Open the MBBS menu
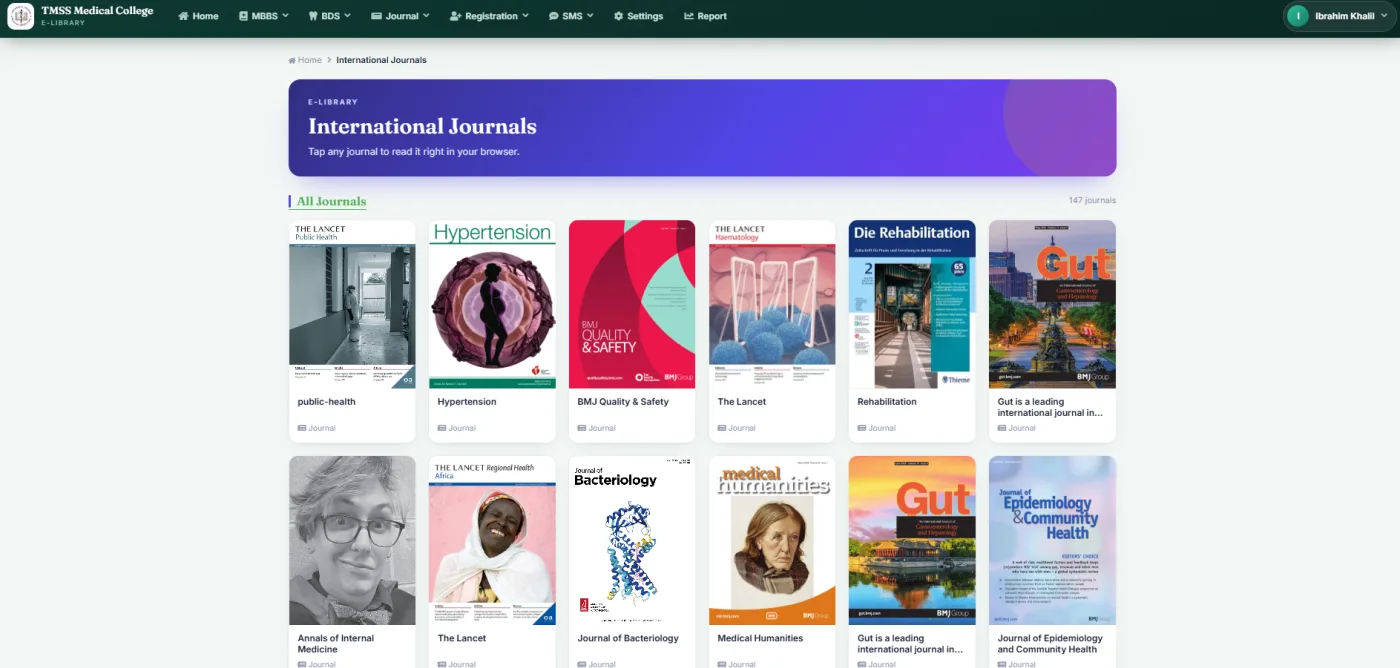Viewport: 1400px width, 668px height. 264,16
